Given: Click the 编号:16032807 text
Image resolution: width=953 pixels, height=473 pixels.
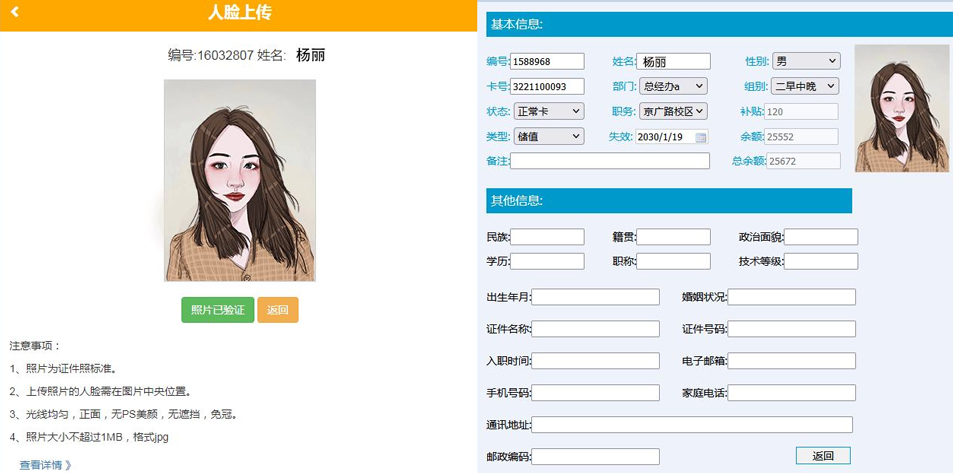Looking at the screenshot, I should coord(210,55).
